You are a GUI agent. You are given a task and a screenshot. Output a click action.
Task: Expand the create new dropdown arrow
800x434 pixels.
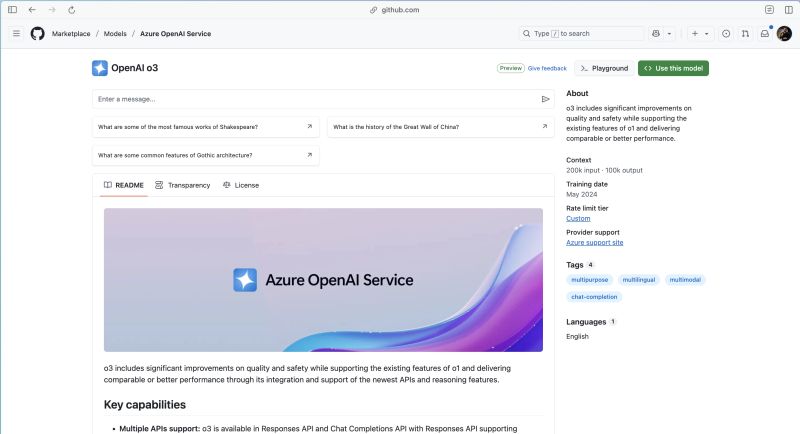tap(707, 34)
